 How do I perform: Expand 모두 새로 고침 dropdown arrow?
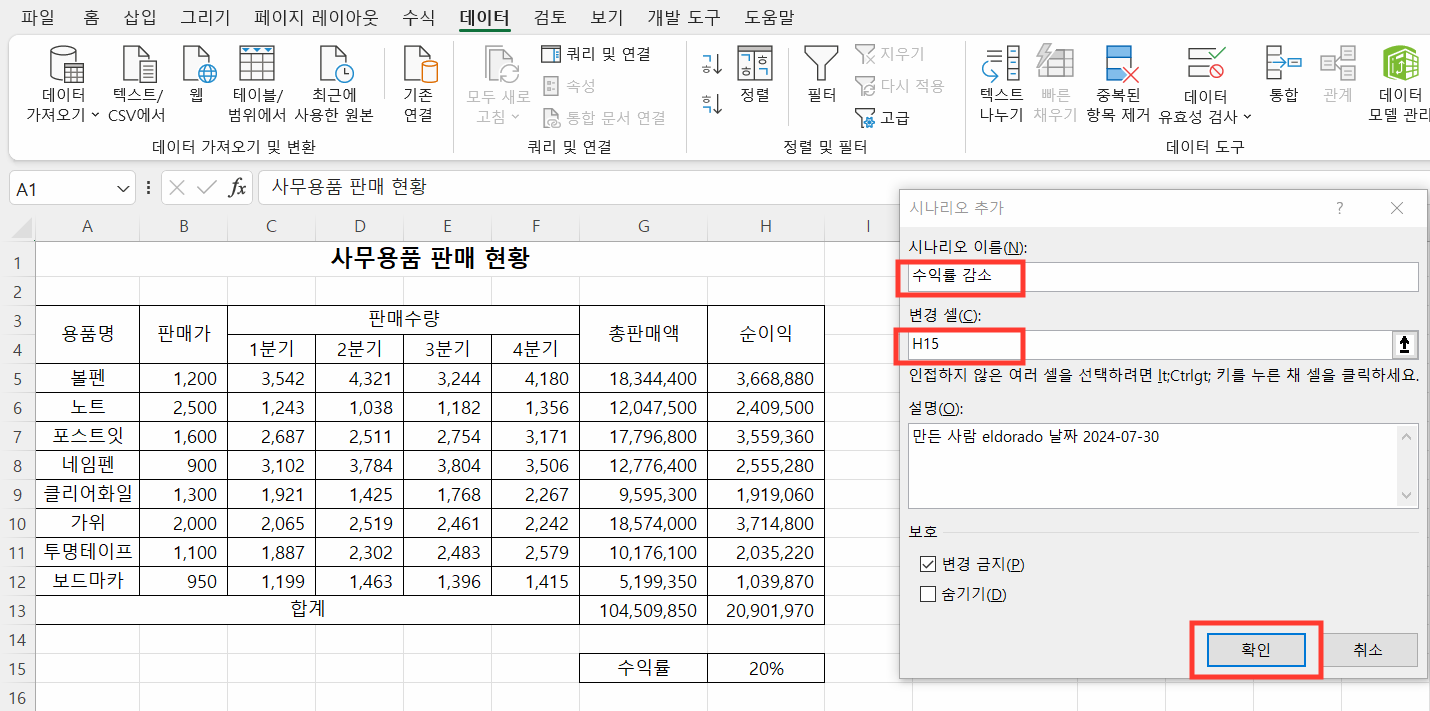[516, 117]
